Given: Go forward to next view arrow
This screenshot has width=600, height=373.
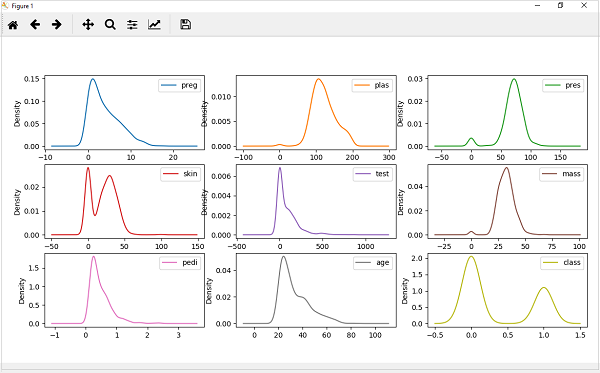Looking at the screenshot, I should (57, 25).
